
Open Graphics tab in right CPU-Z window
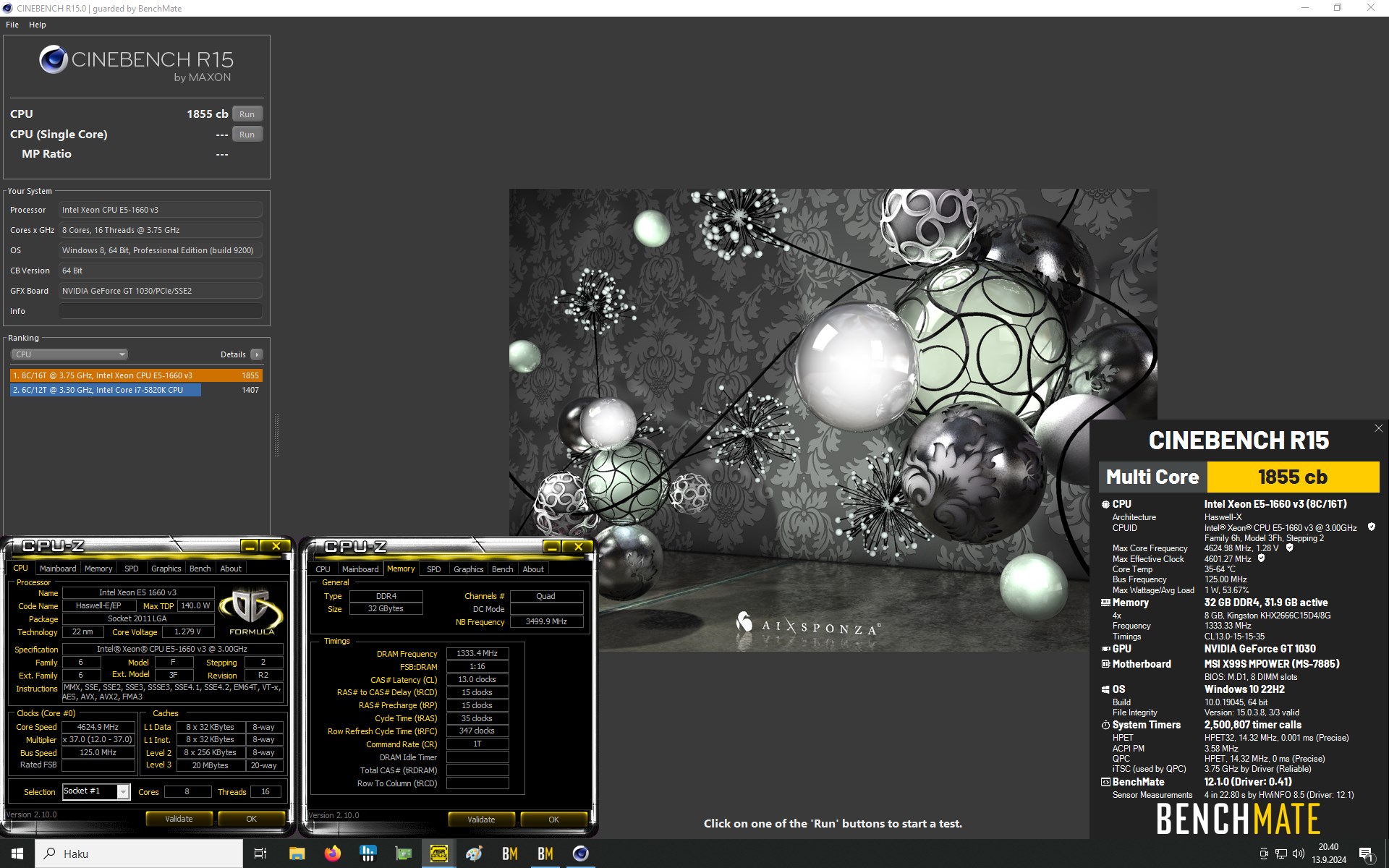[x=468, y=569]
